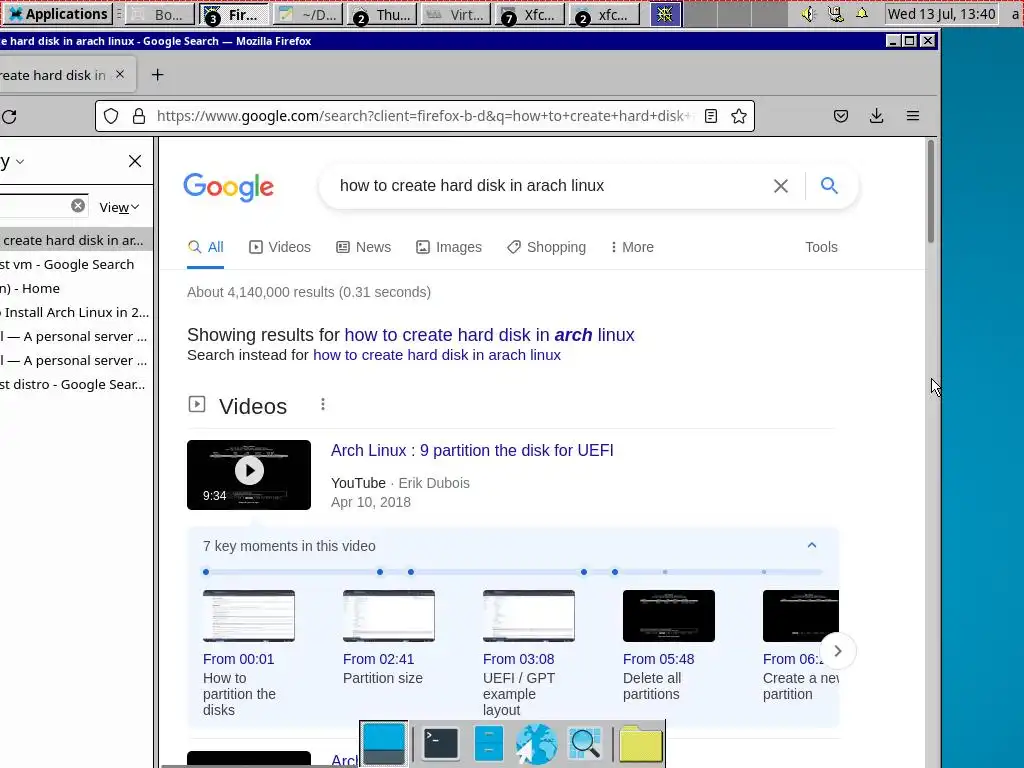Viewport: 1024px width, 768px height.
Task: Click the Firefox URL address field
Action: [x=424, y=116]
